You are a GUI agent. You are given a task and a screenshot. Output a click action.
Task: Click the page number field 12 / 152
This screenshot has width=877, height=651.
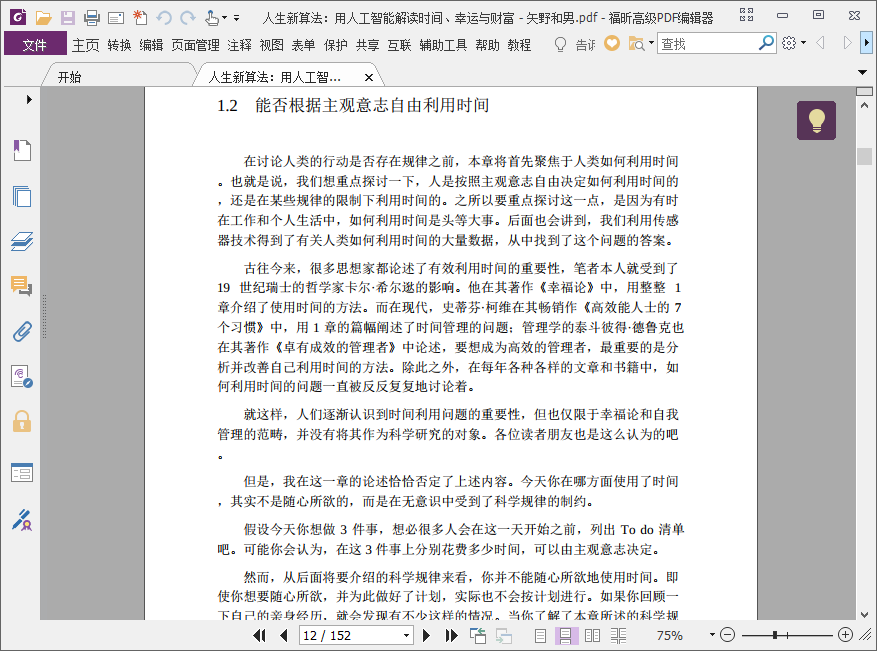tap(351, 635)
